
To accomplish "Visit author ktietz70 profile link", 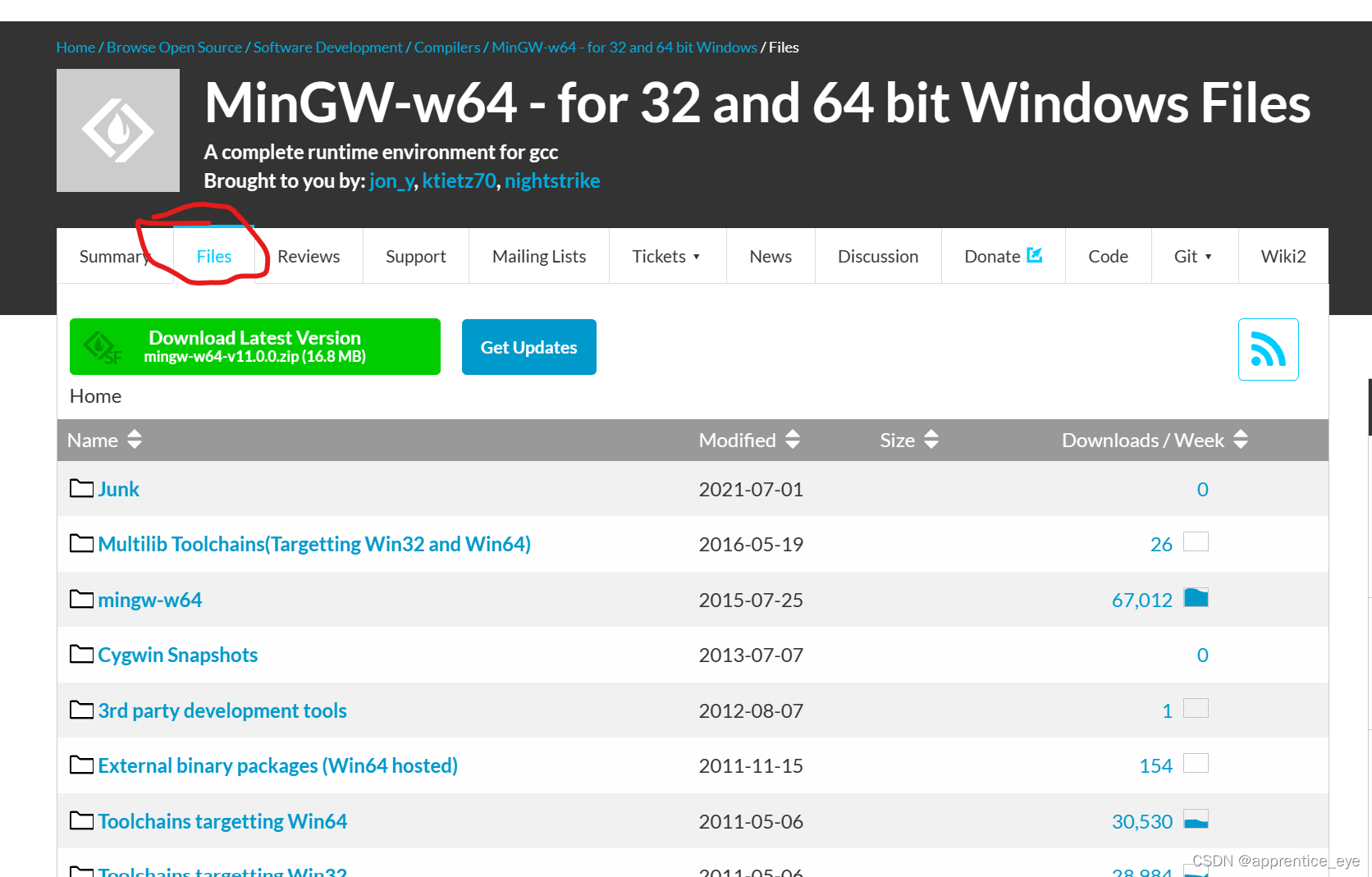I will 459,180.
